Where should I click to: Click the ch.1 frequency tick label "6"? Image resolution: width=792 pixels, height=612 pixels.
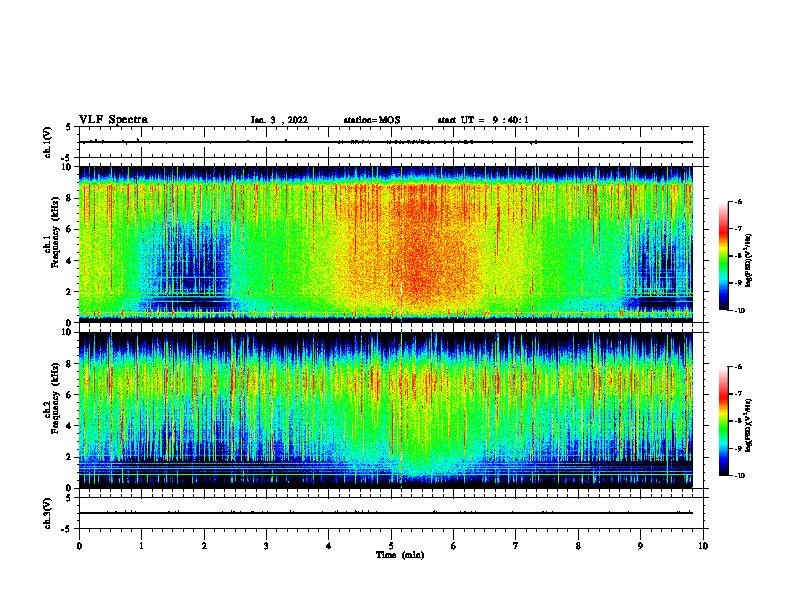click(x=70, y=229)
